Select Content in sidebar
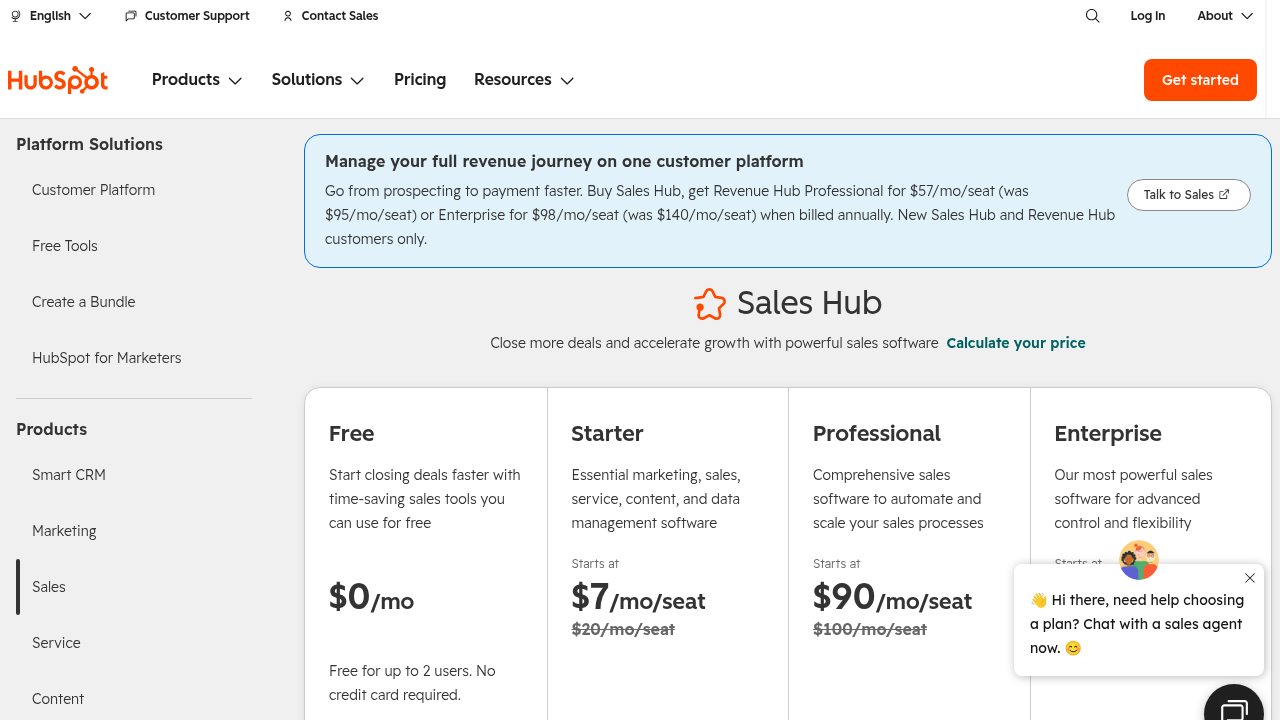Image resolution: width=1280 pixels, height=720 pixels. tap(58, 699)
